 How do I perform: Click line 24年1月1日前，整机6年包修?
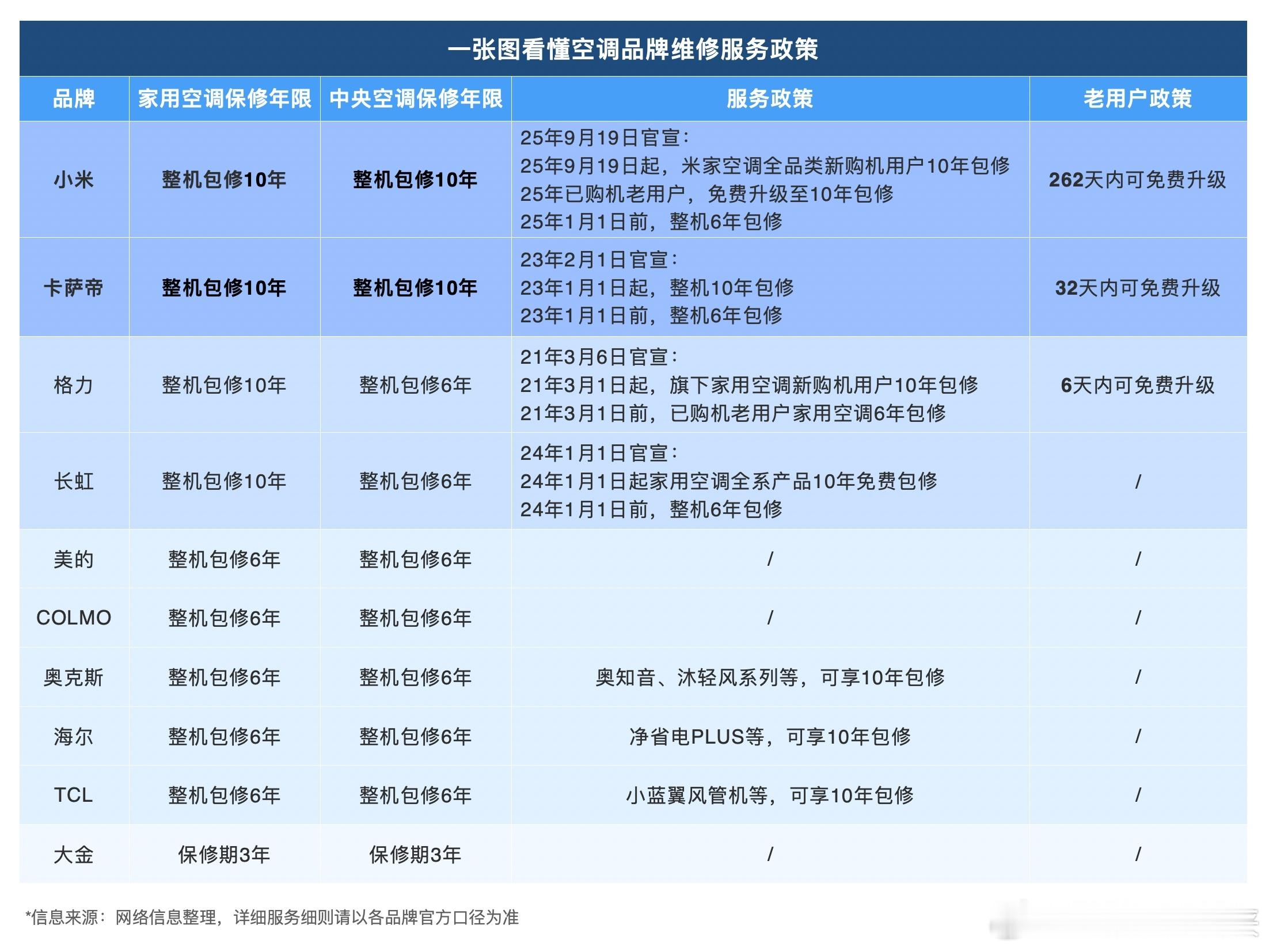651,509
